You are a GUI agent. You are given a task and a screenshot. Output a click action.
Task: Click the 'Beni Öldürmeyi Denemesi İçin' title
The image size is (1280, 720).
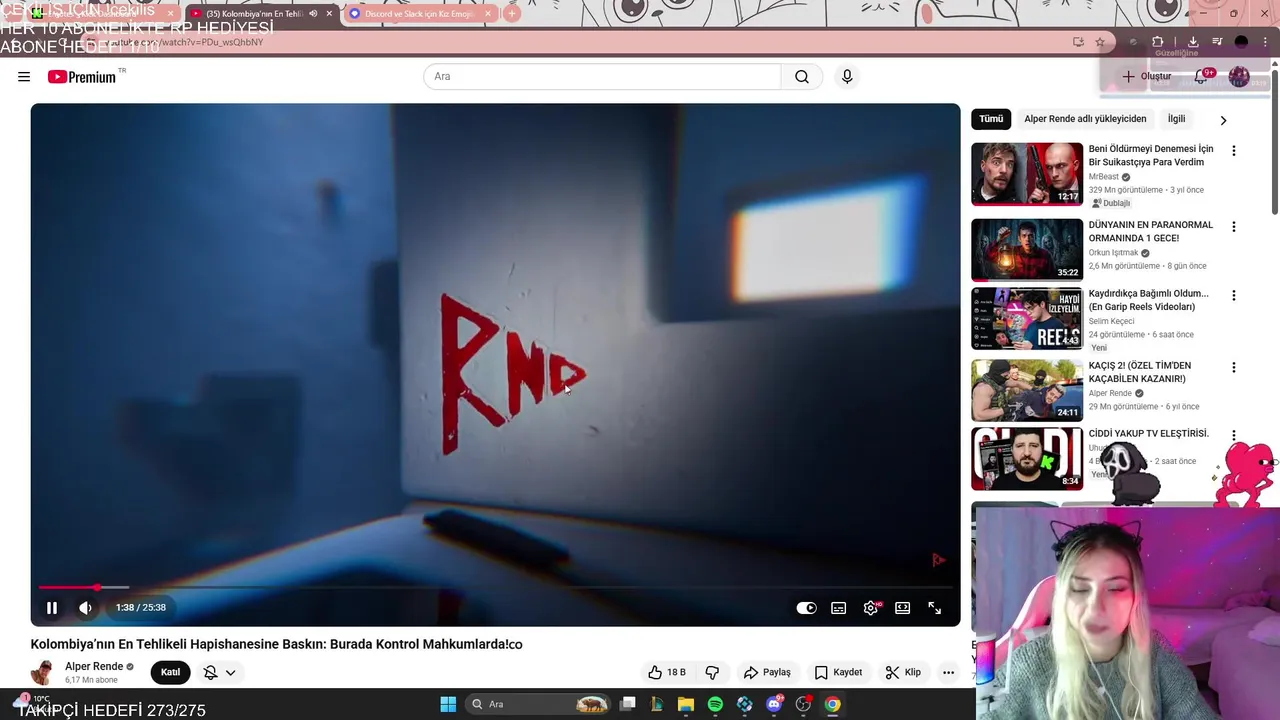[1151, 155]
